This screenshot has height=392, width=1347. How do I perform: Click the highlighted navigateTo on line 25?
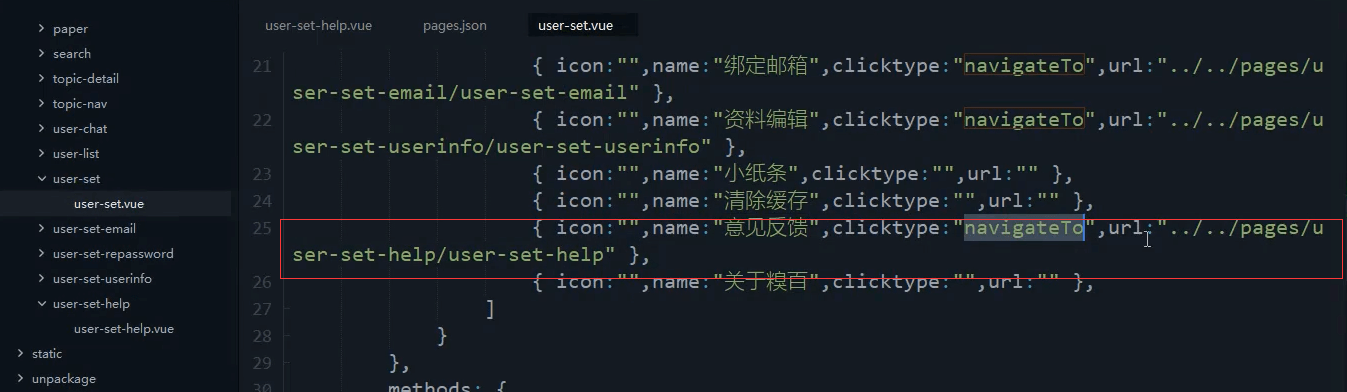[1024, 229]
